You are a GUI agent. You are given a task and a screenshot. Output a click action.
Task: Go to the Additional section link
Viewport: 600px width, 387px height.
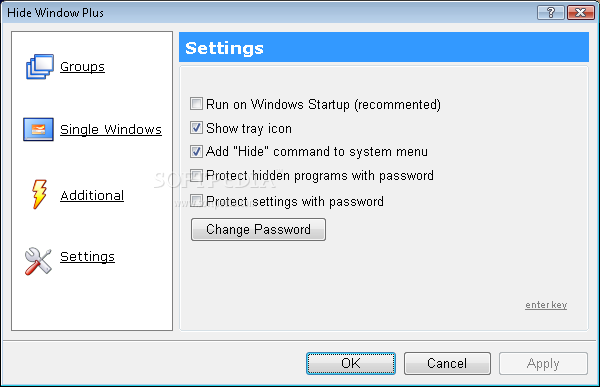[92, 195]
